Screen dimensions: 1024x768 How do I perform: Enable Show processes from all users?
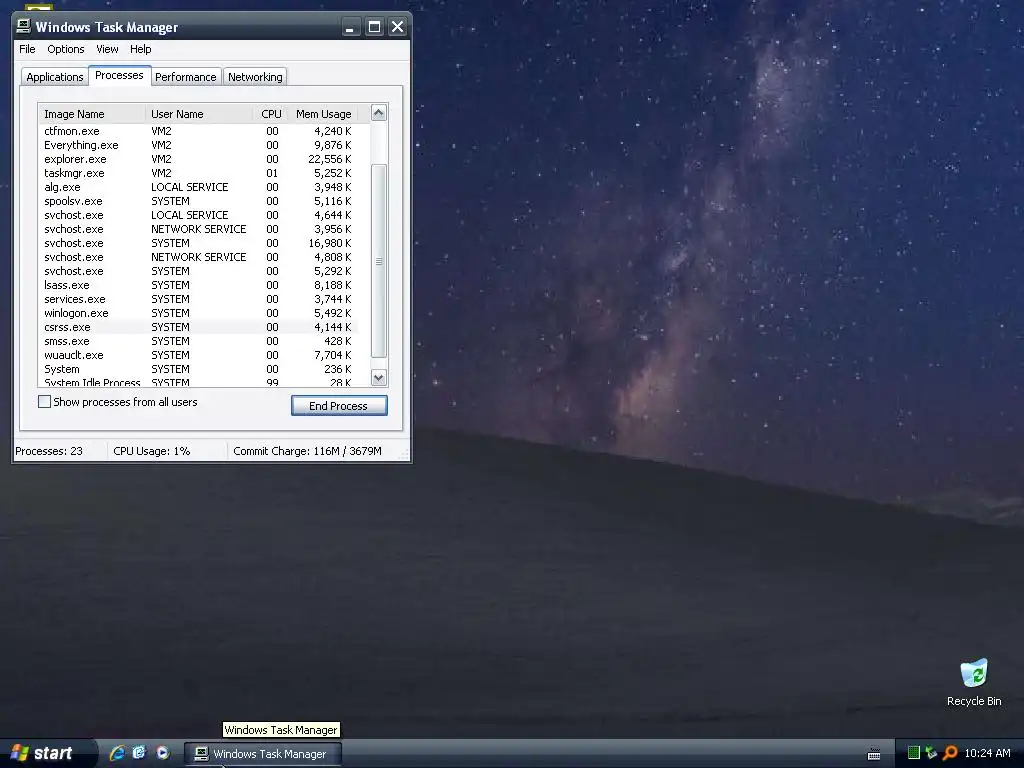coord(44,402)
